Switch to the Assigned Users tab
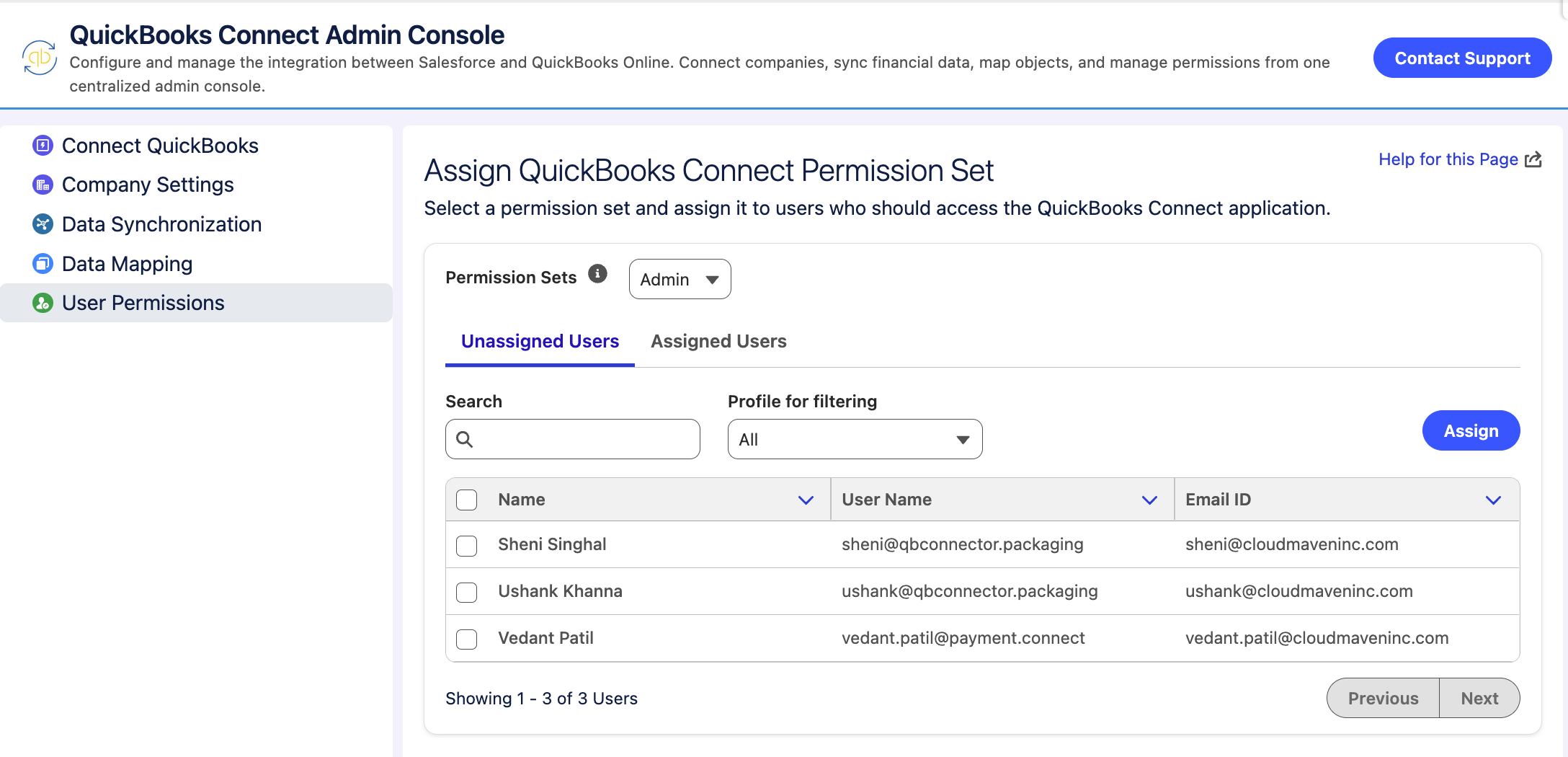 [718, 341]
